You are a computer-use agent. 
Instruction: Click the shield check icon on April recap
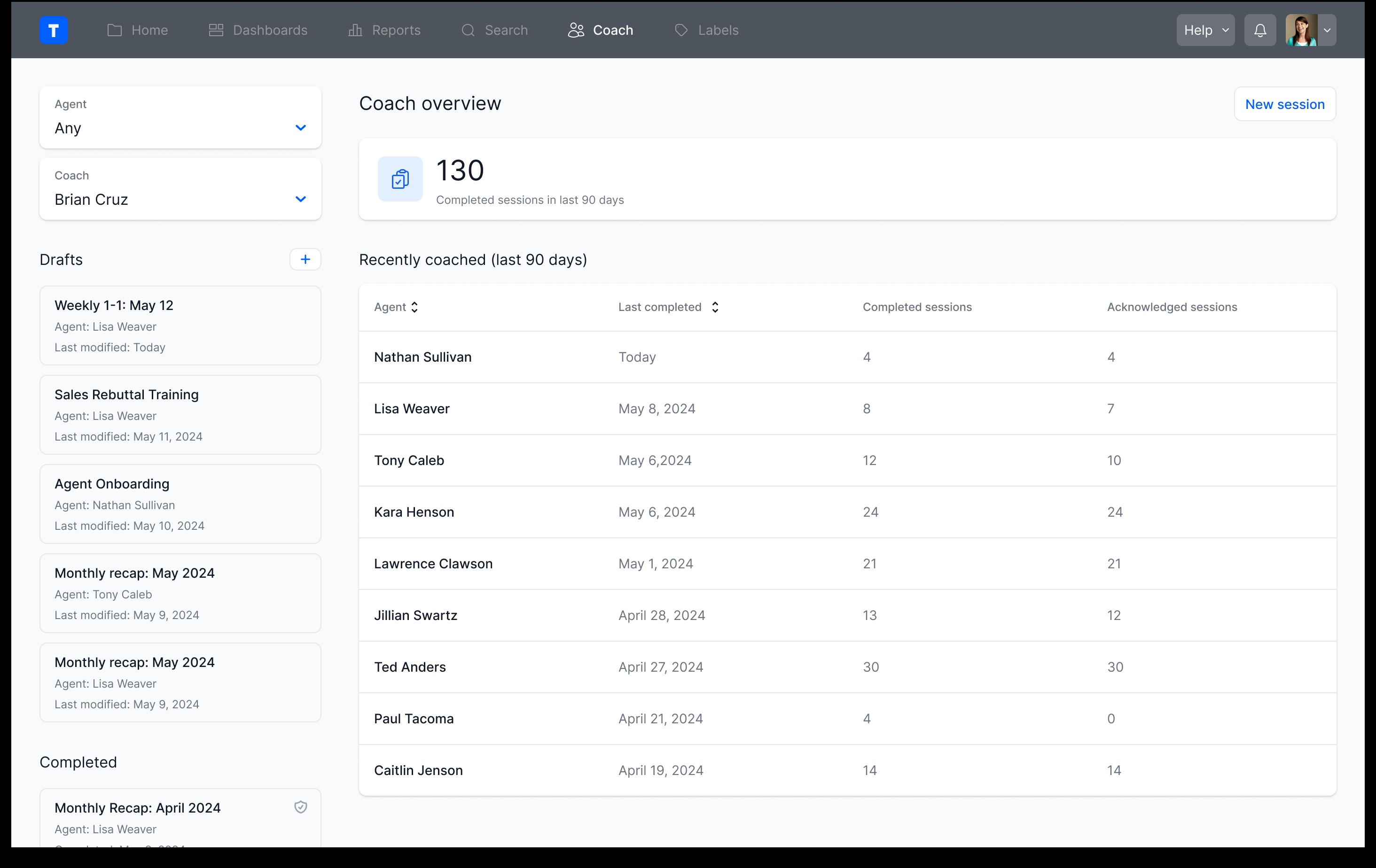(x=301, y=807)
